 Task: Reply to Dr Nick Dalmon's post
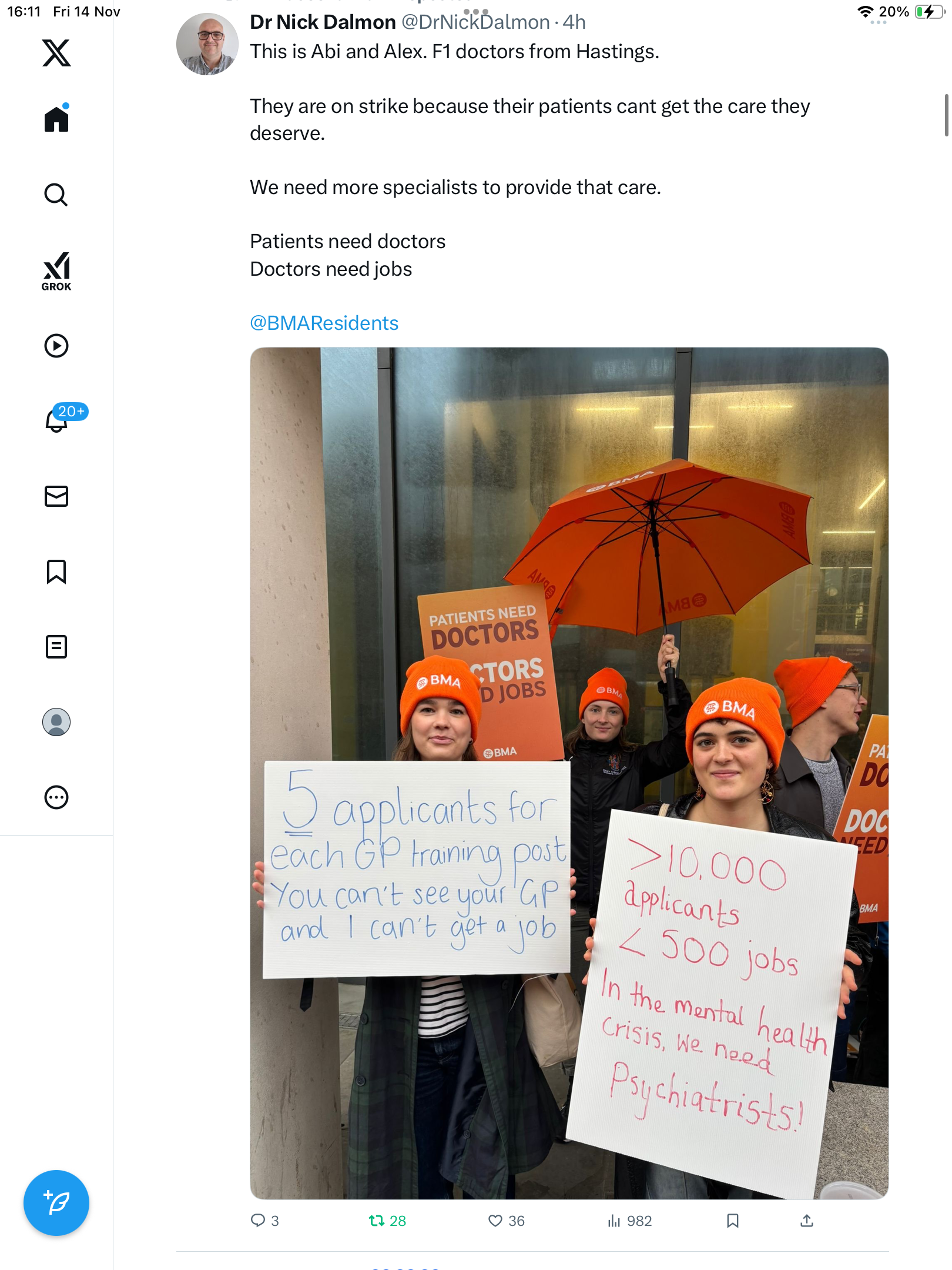(x=264, y=1221)
